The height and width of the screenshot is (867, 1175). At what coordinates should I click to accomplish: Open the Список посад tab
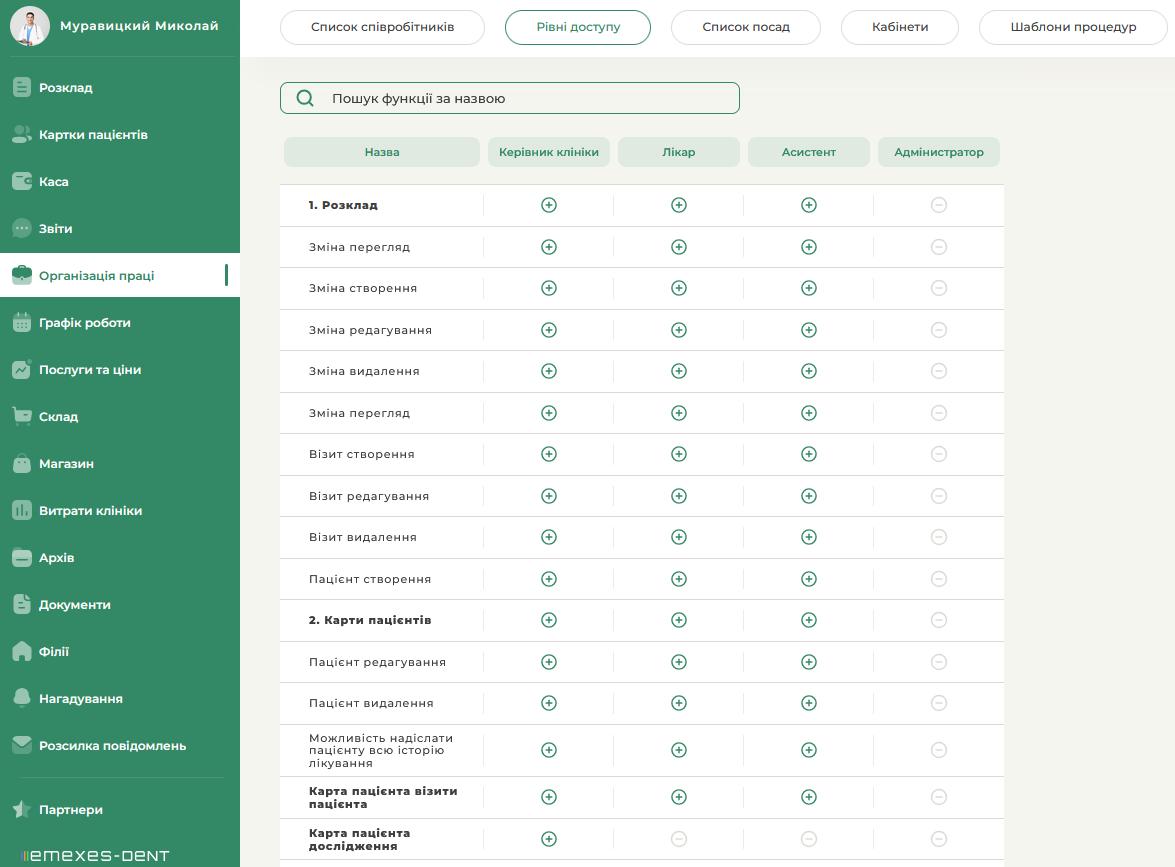click(x=746, y=27)
